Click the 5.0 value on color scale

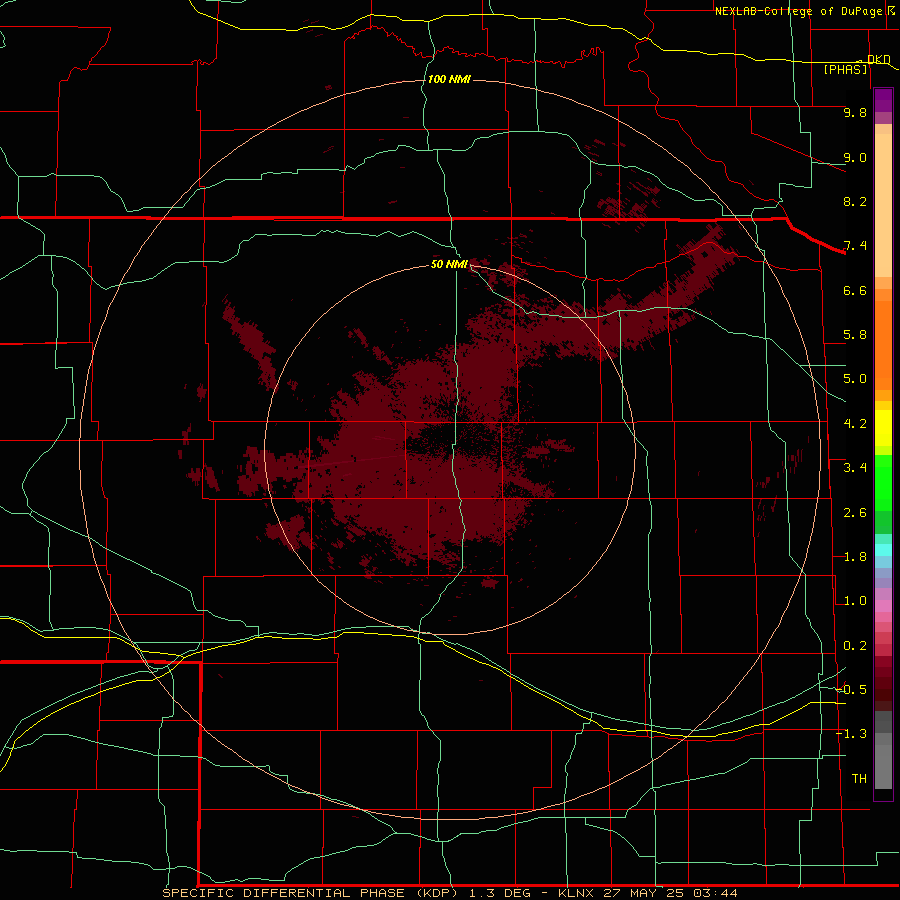855,379
